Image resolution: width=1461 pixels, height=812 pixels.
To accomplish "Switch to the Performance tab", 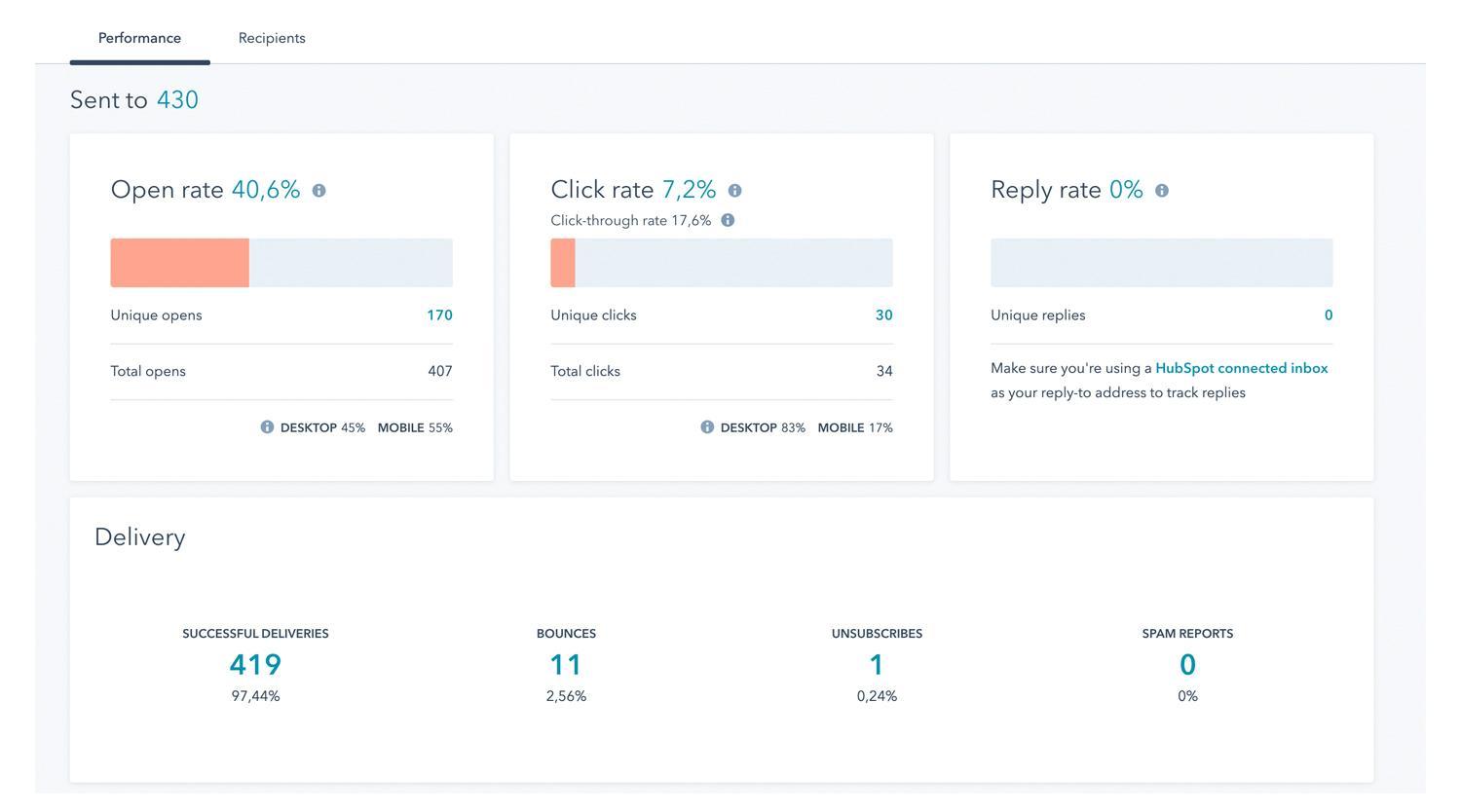I will 139,38.
